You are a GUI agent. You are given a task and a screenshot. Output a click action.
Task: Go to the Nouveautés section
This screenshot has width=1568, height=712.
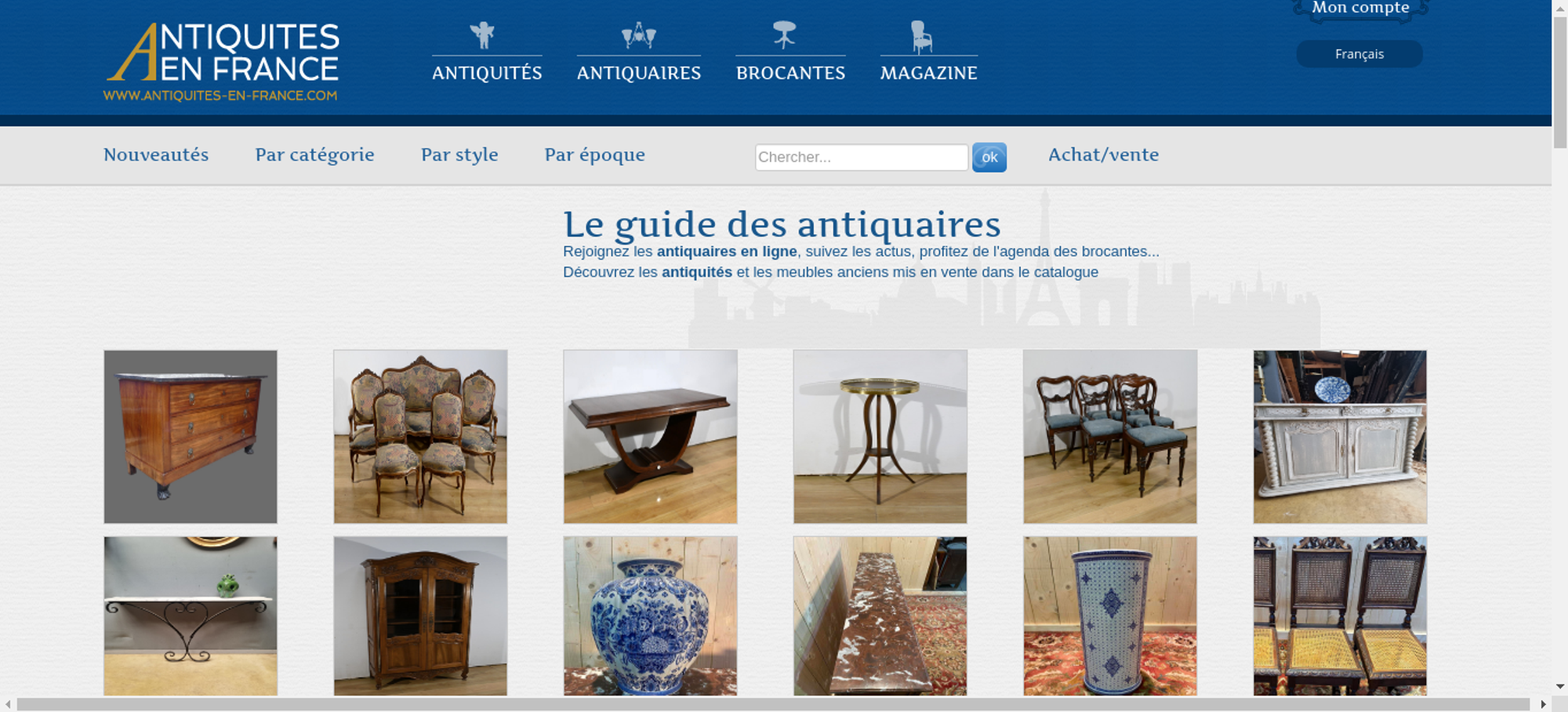156,154
